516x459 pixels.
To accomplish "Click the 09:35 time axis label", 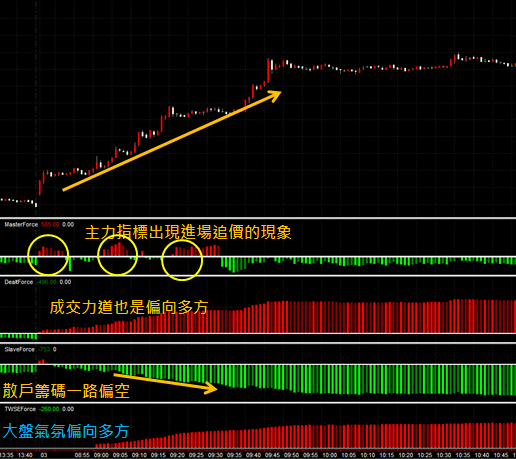I will [234, 455].
